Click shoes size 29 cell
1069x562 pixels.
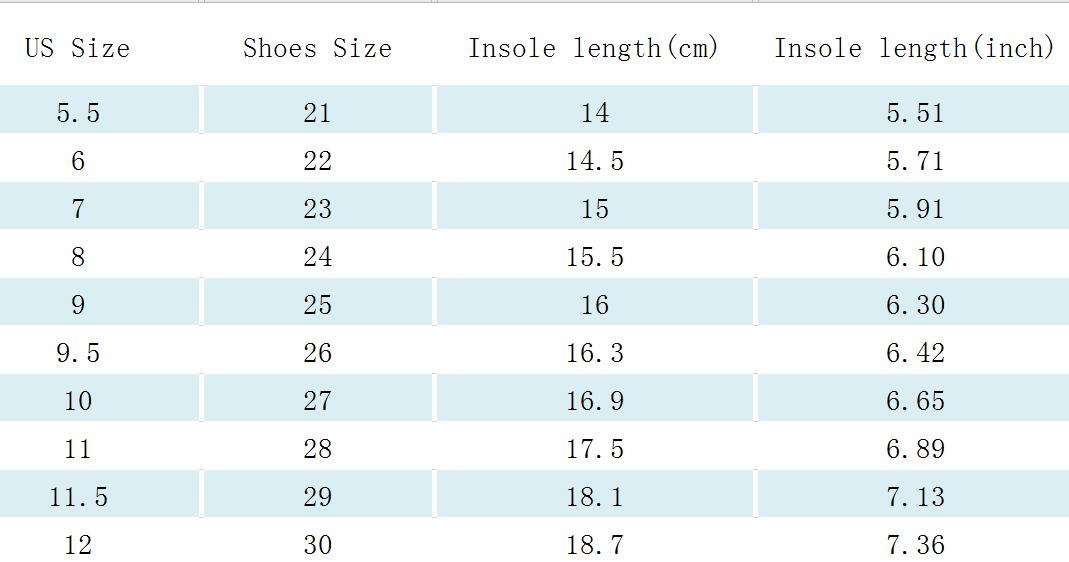(317, 497)
